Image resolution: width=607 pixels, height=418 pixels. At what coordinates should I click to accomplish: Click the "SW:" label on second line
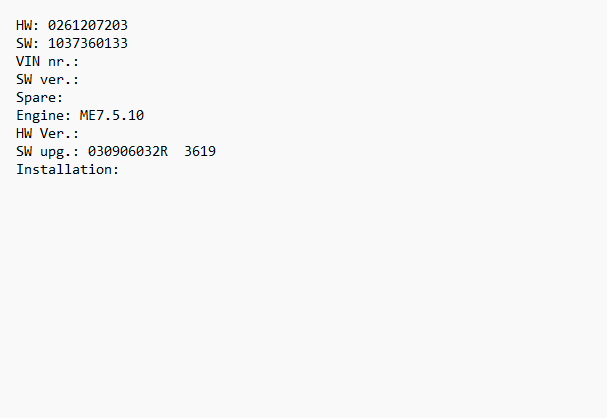point(28,43)
